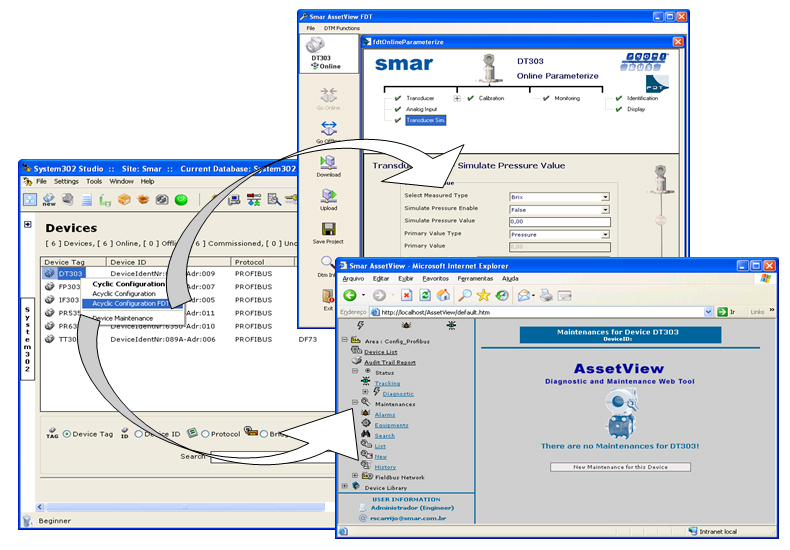The image size is (790, 550).
Task: Select the Device ID radio button
Action: click(x=139, y=434)
